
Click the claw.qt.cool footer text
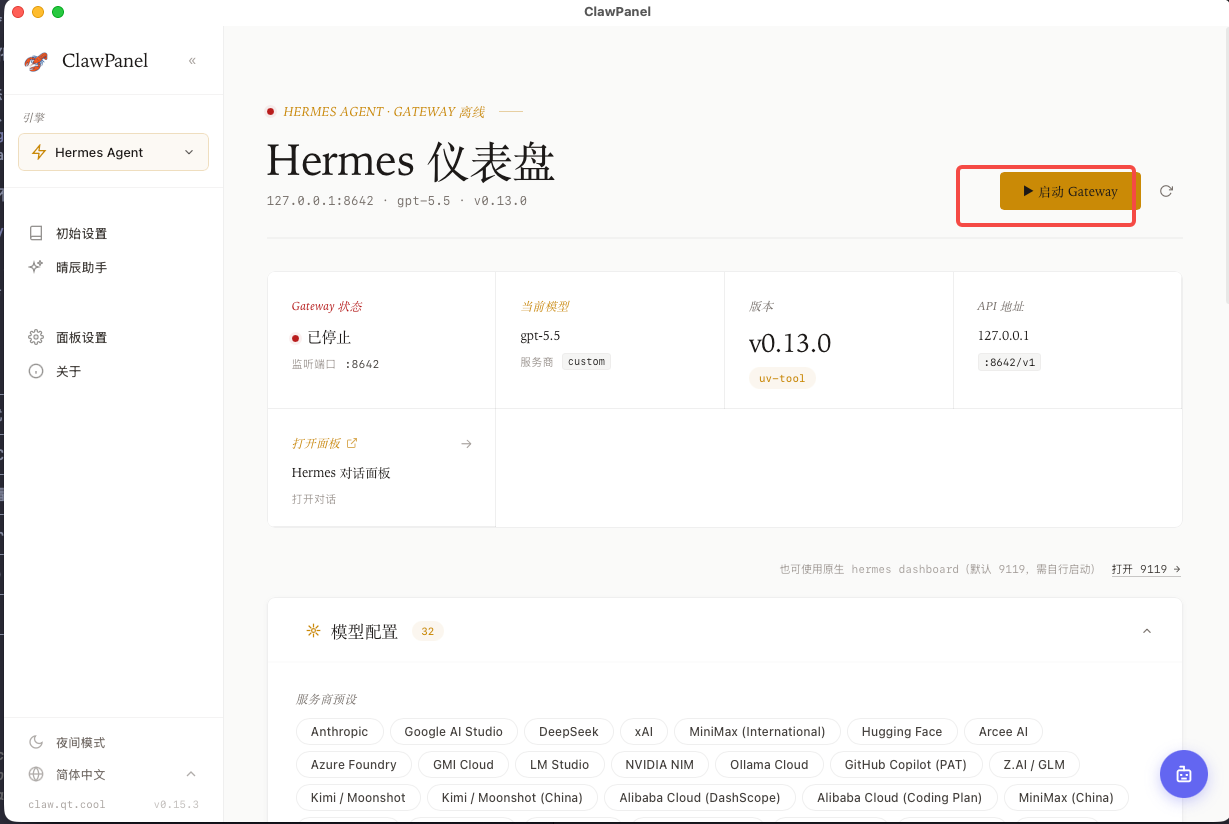(x=67, y=804)
